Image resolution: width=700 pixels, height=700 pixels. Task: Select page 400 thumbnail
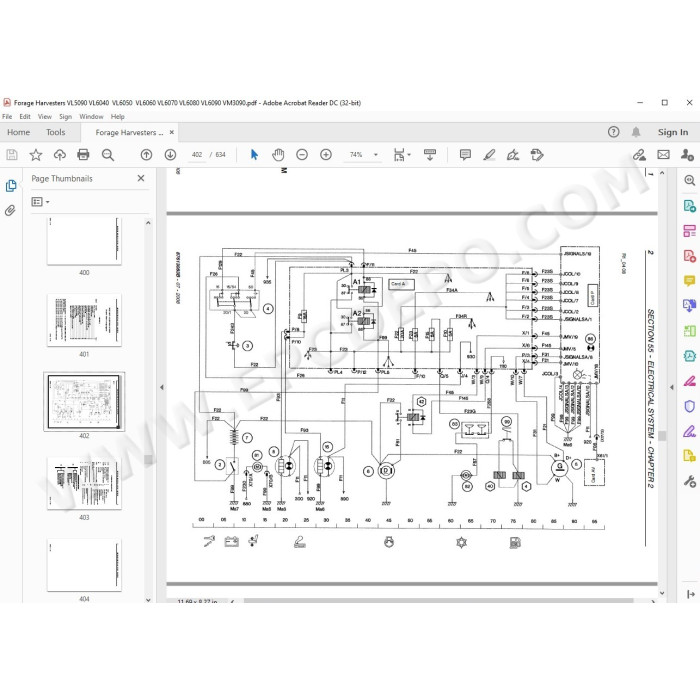(x=84, y=241)
